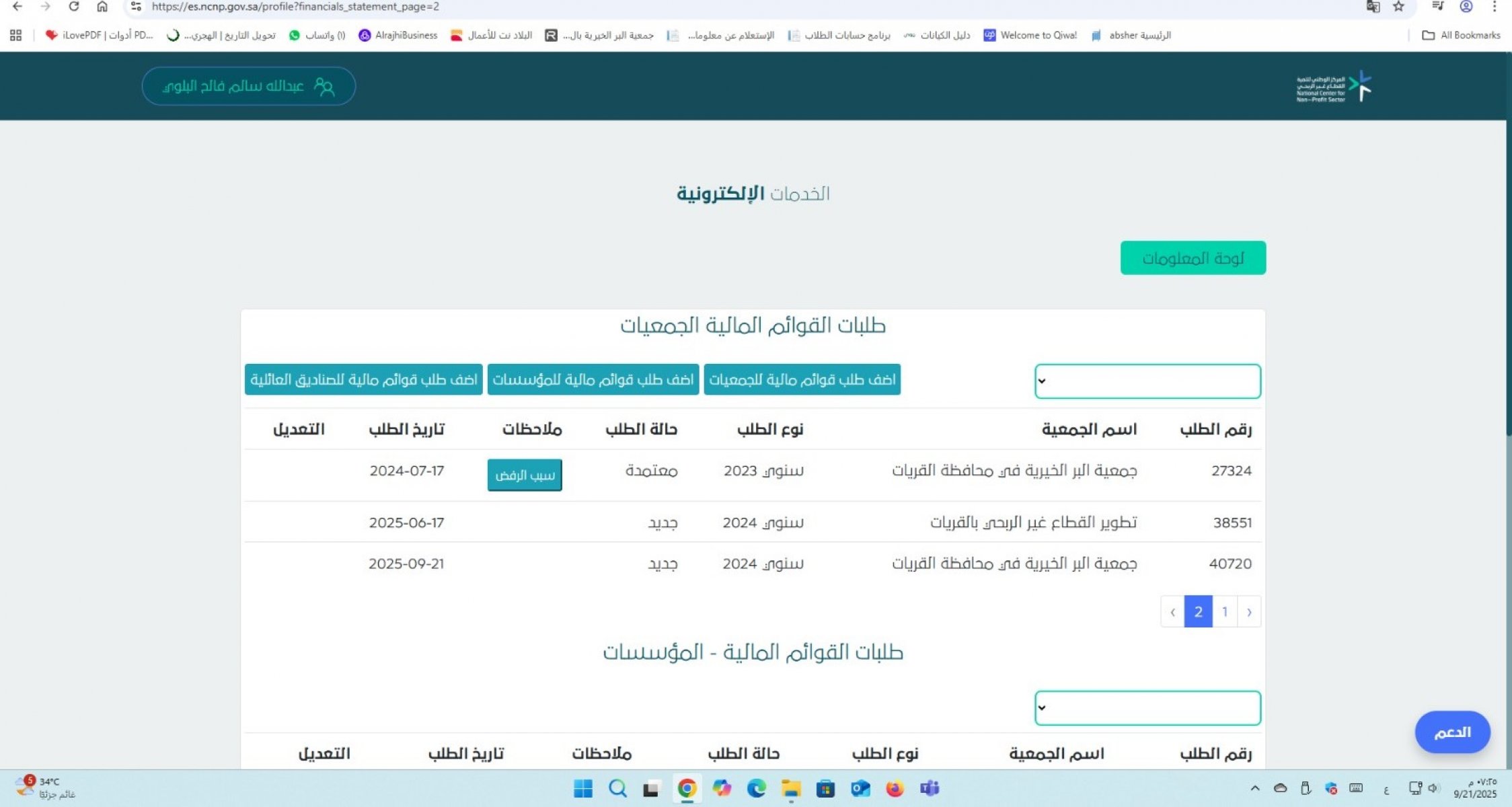Open the AlrajhiBusiness bookmark
The height and width of the screenshot is (807, 1512).
(x=398, y=36)
